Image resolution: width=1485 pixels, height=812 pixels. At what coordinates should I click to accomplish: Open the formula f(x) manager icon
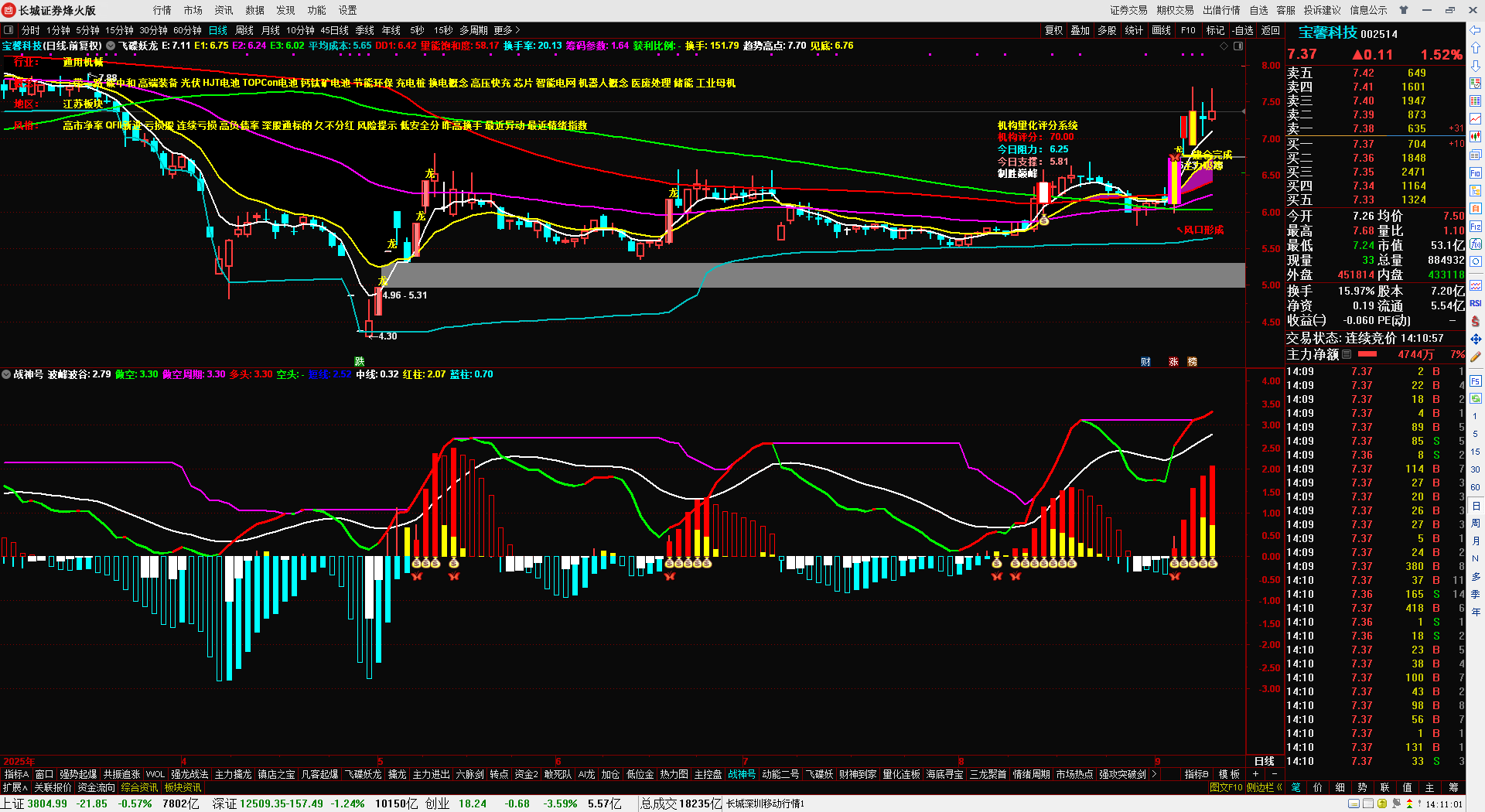pos(1476,244)
